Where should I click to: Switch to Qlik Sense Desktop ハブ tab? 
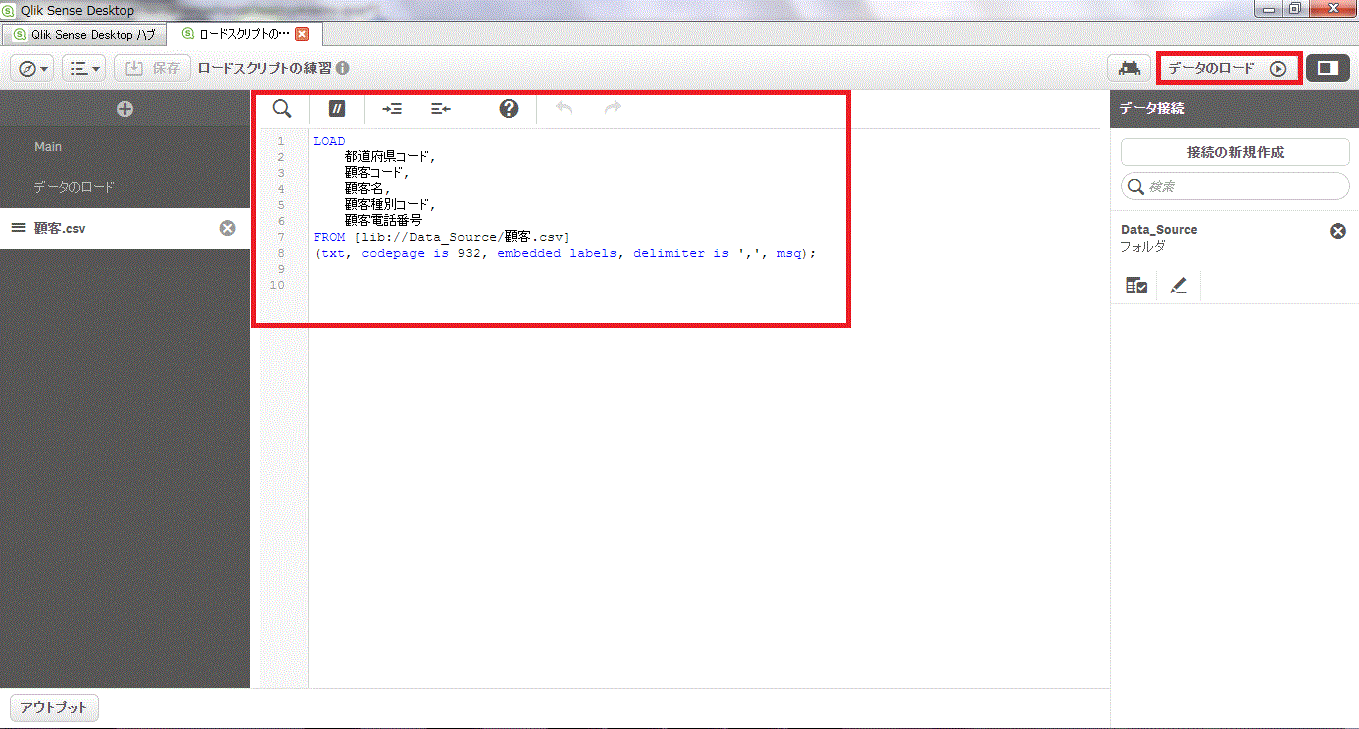[84, 34]
